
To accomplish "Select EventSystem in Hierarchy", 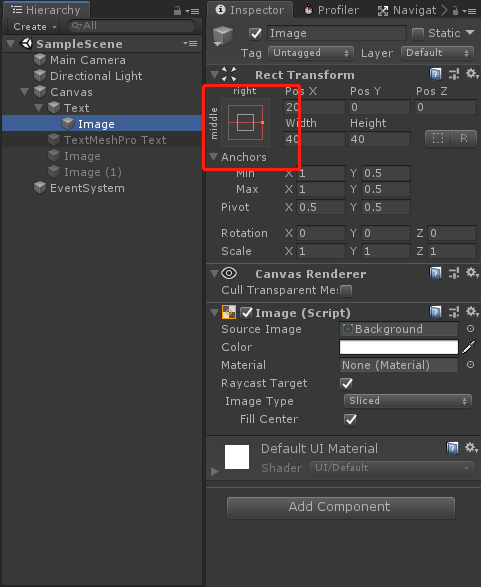I will pos(87,188).
